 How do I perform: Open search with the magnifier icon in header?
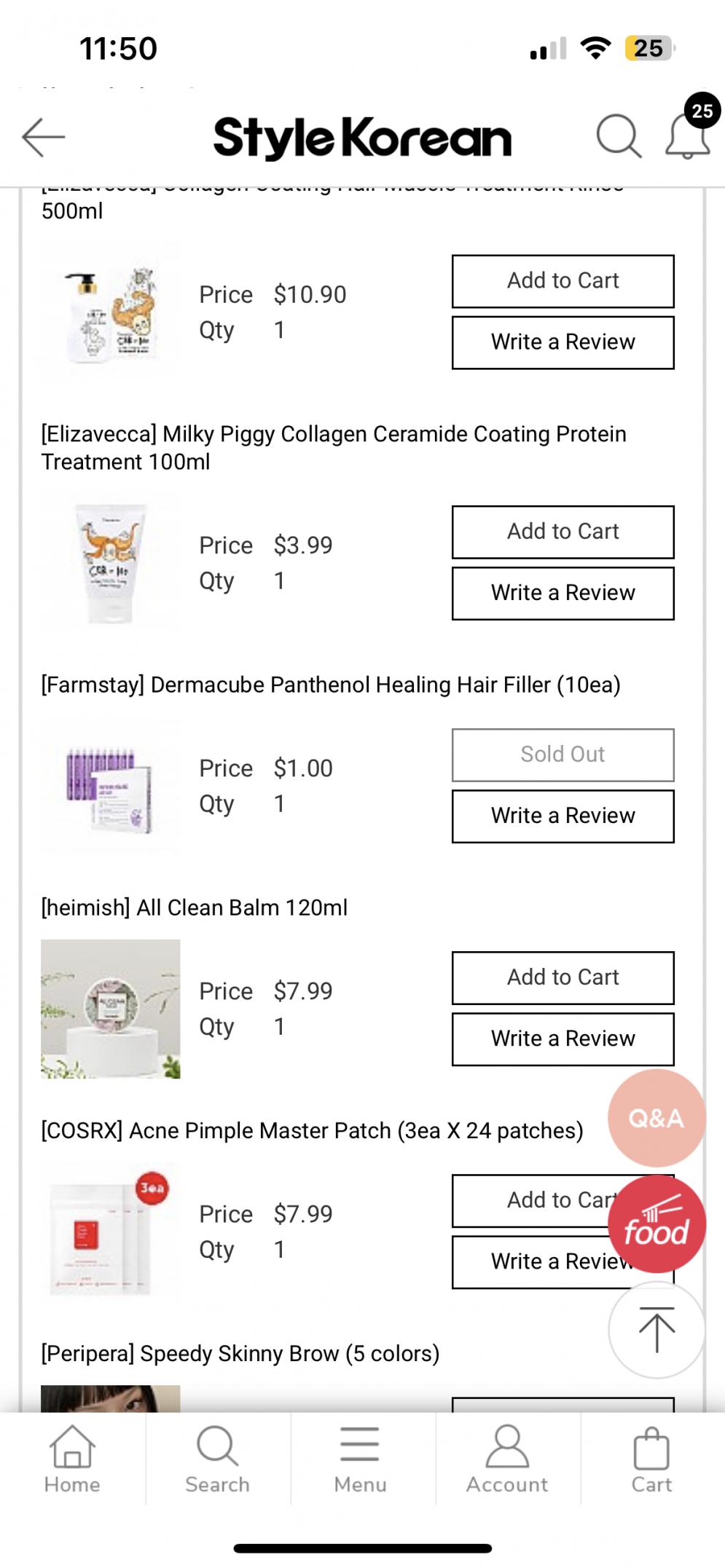[619, 136]
